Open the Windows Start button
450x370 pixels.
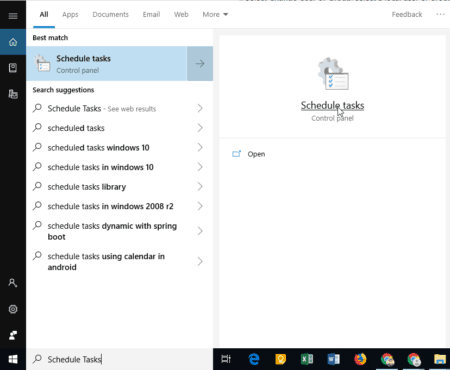(13, 359)
